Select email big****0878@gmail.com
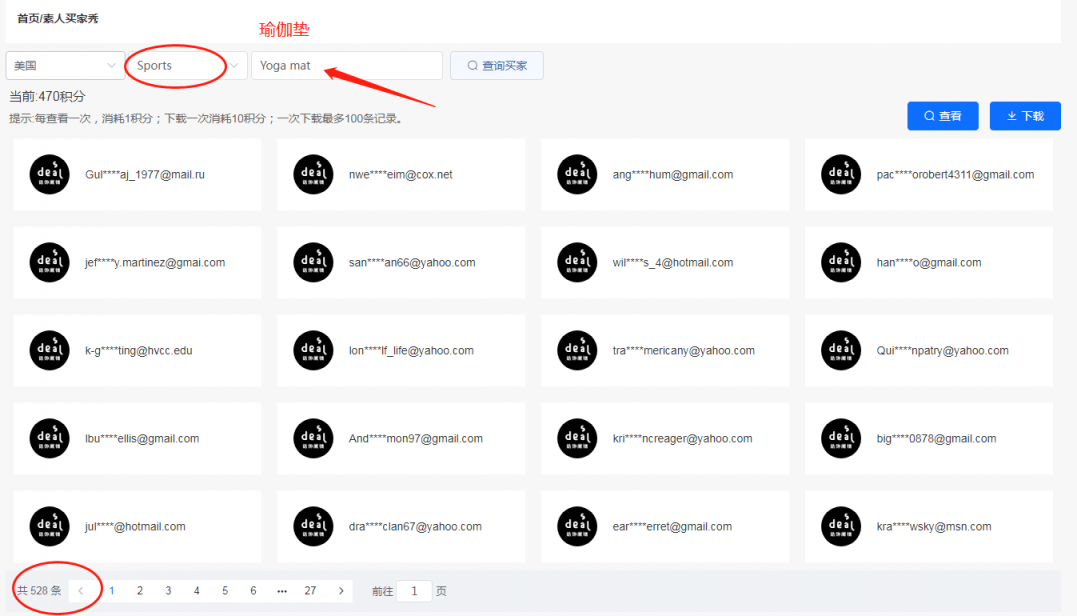 click(x=936, y=438)
